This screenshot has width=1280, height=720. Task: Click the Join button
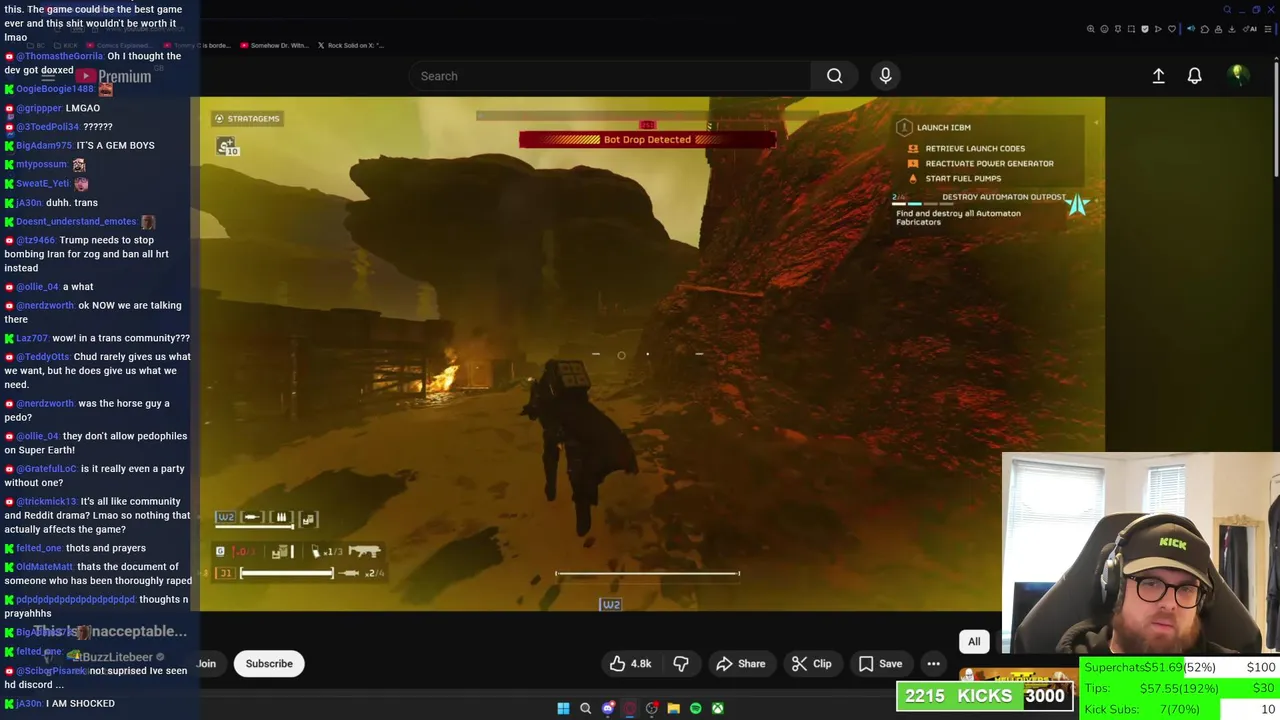[207, 664]
